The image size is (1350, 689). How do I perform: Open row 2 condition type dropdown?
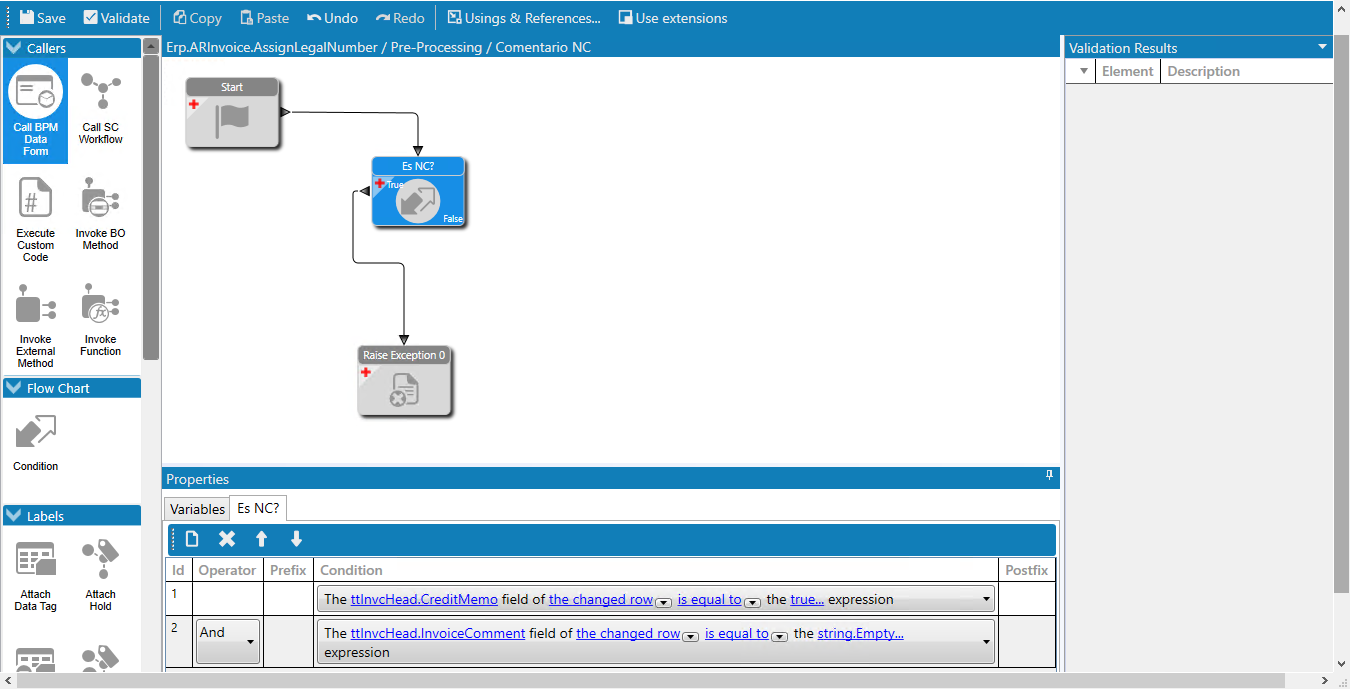(x=986, y=641)
